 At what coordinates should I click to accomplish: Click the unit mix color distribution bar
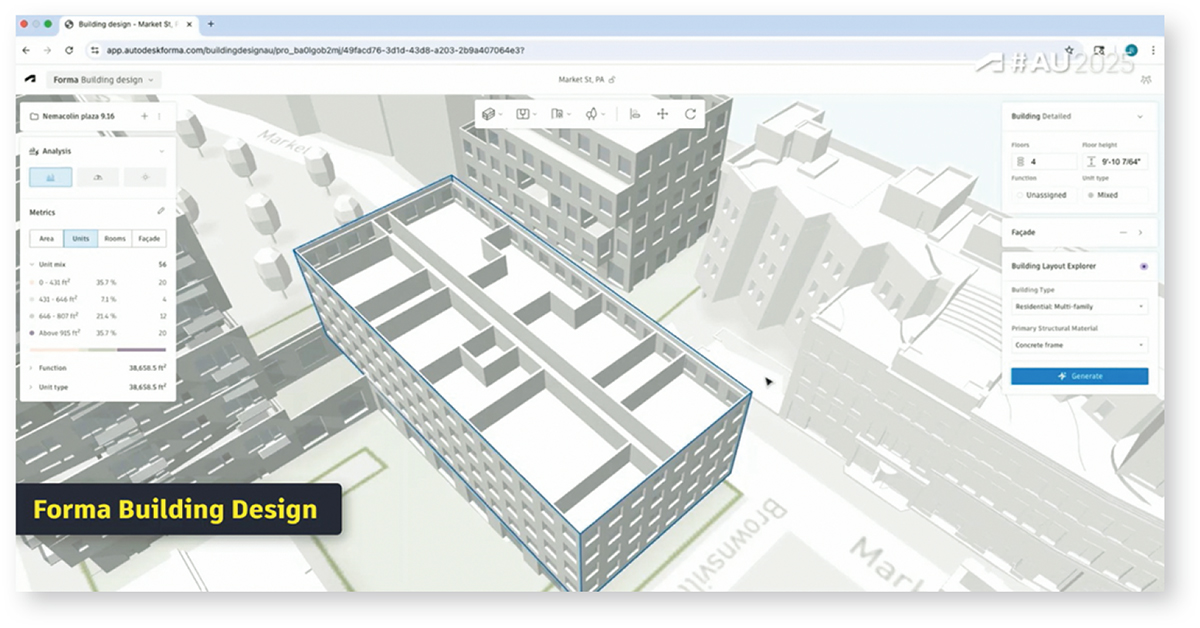tap(97, 350)
